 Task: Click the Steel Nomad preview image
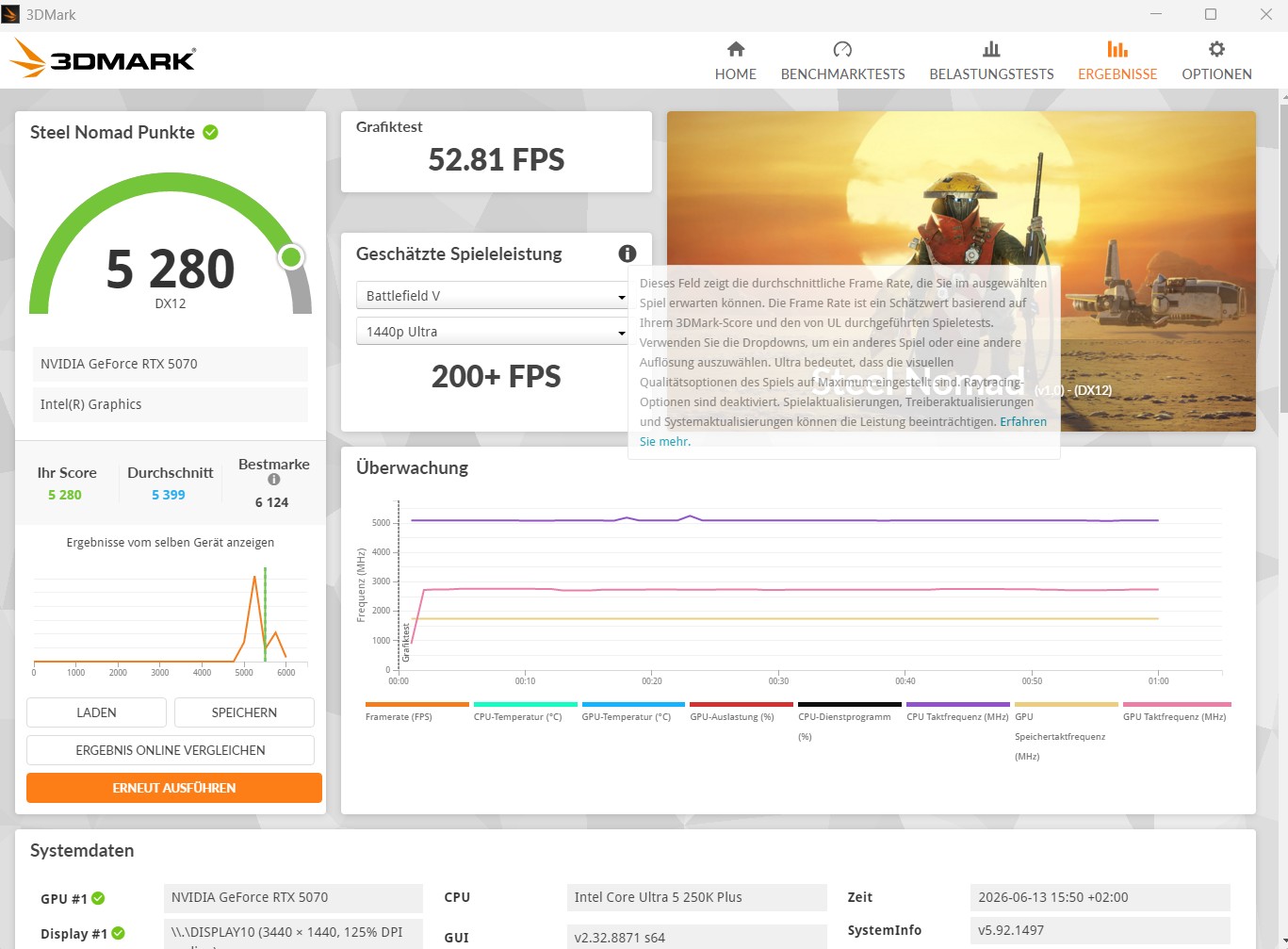pyautogui.click(x=961, y=271)
